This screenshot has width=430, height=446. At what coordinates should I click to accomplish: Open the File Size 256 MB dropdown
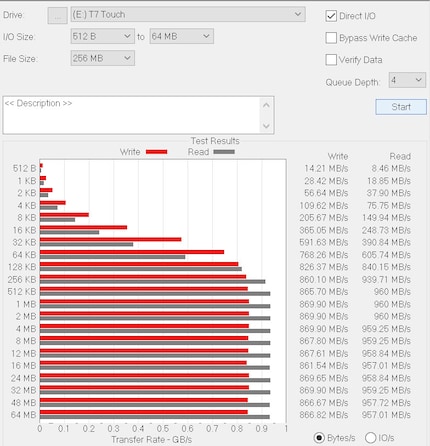click(103, 58)
